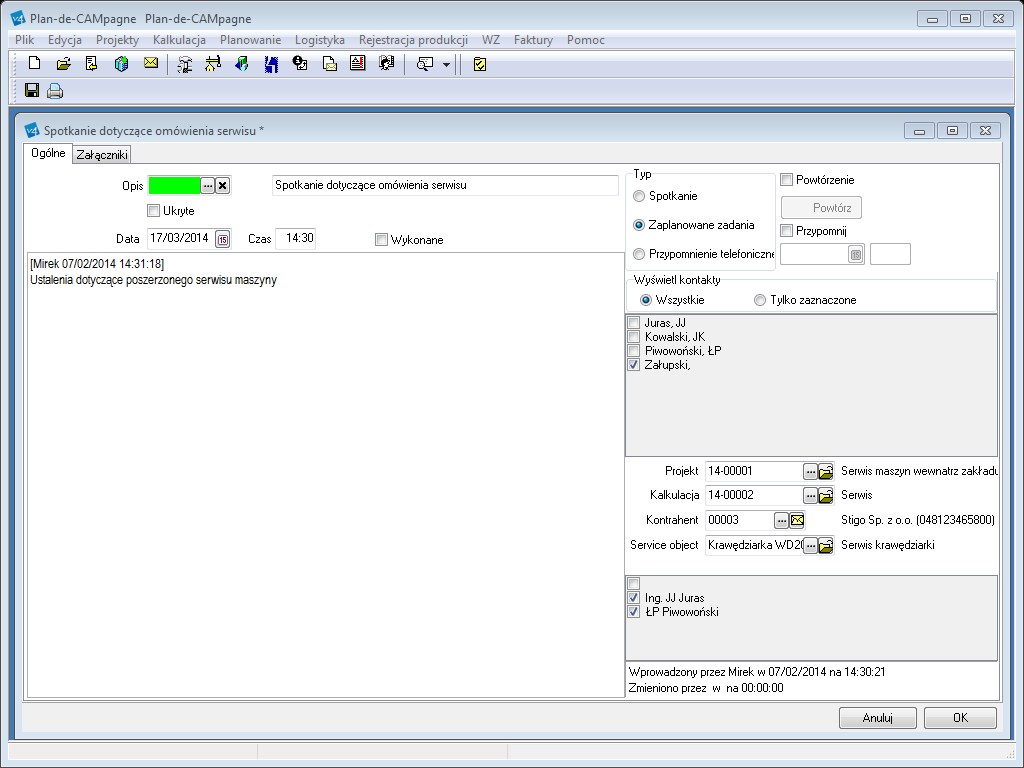The height and width of the screenshot is (768, 1024).
Task: Select the Spotkanie radio button
Action: [639, 196]
